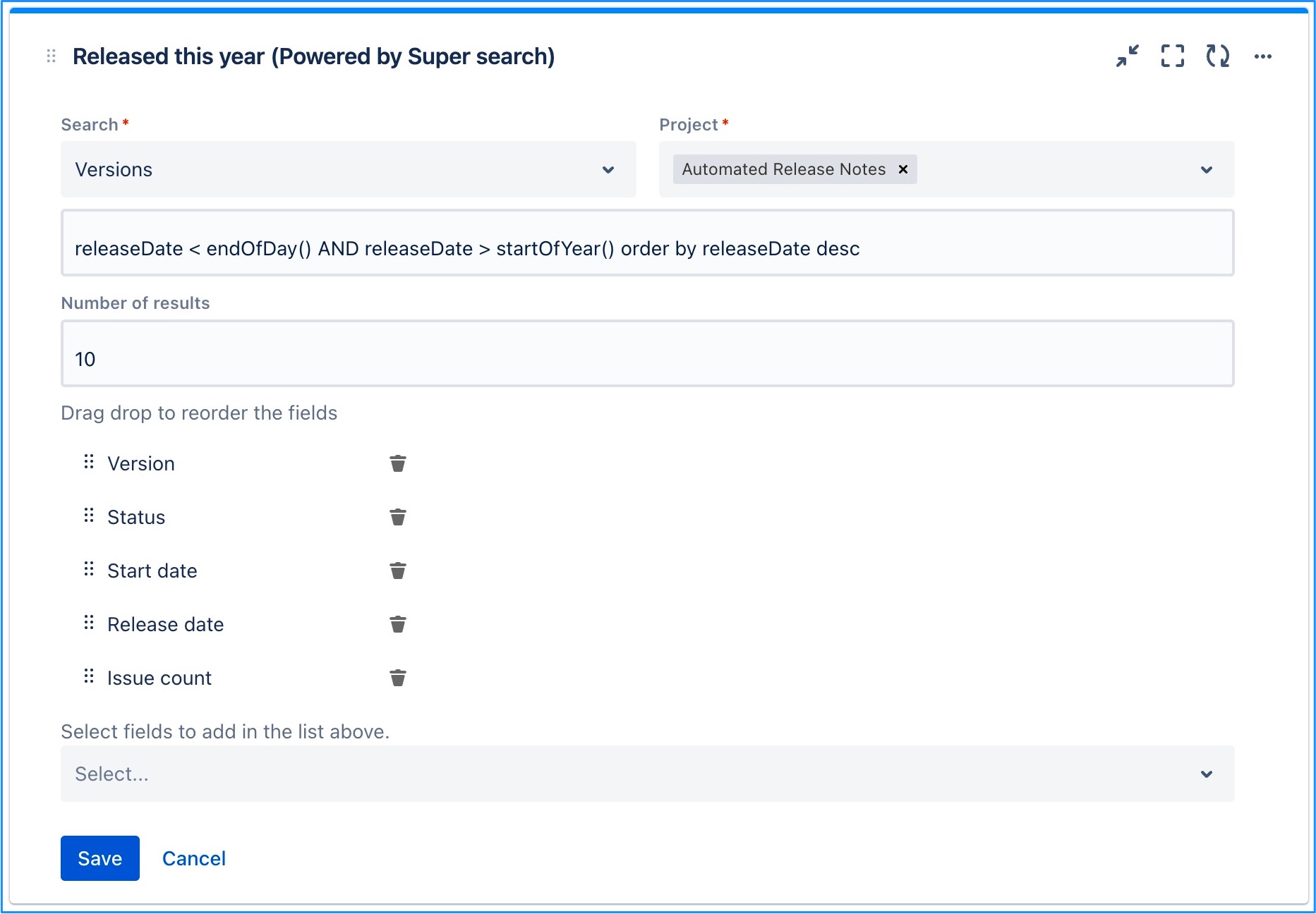Save the gadget configuration
Screen dimensions: 1316x914
[100, 858]
